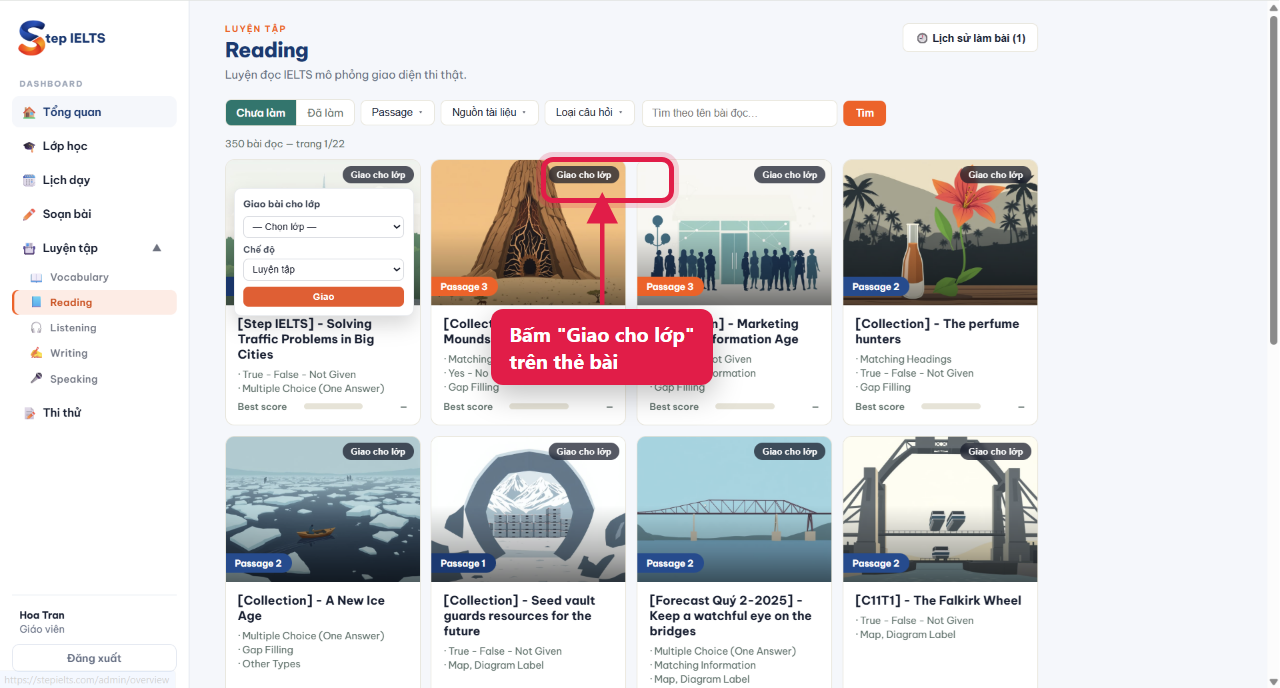The height and width of the screenshot is (688, 1280).
Task: Click the calendar icon beside Lịch dạy
Action: [29, 180]
